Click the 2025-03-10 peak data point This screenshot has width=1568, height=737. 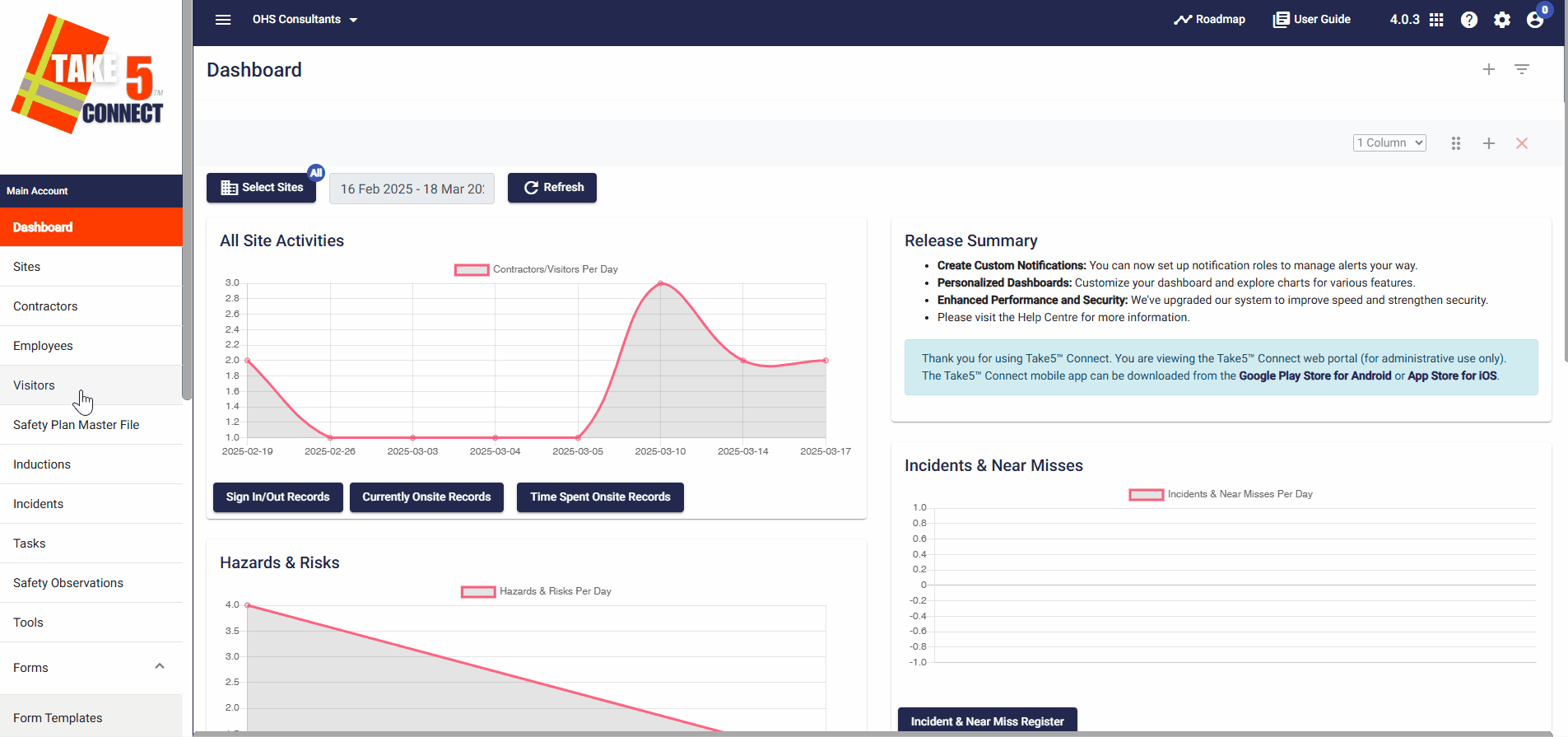(x=660, y=283)
